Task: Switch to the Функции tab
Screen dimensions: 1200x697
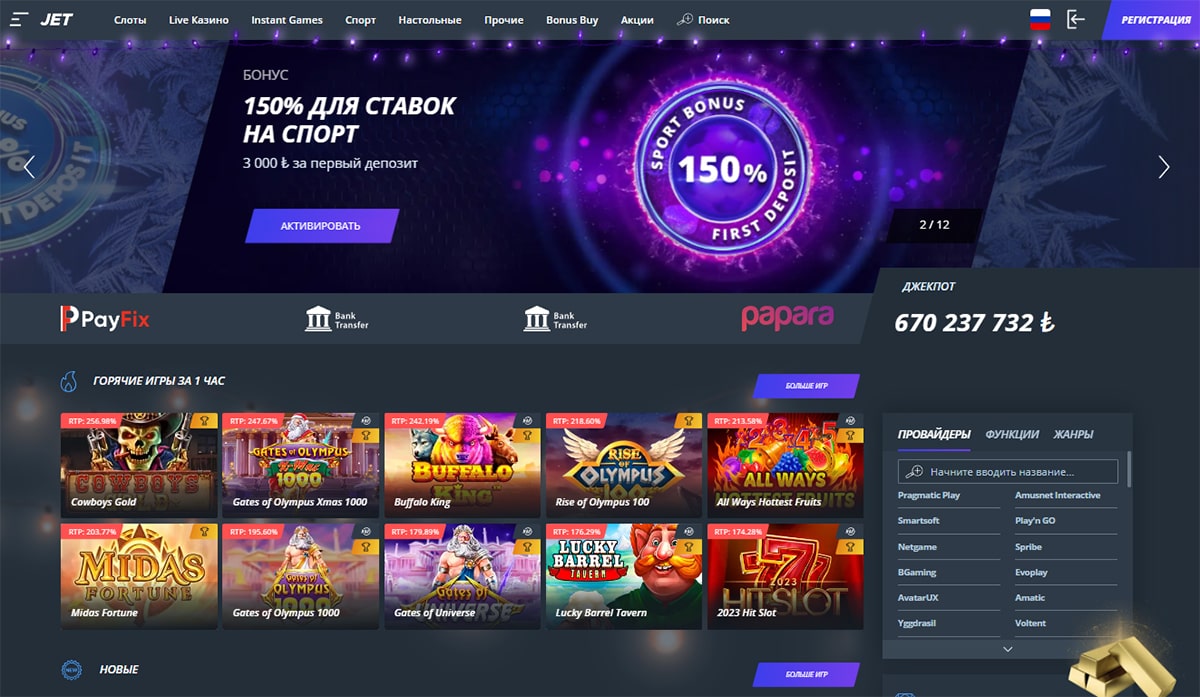Action: coord(1012,434)
